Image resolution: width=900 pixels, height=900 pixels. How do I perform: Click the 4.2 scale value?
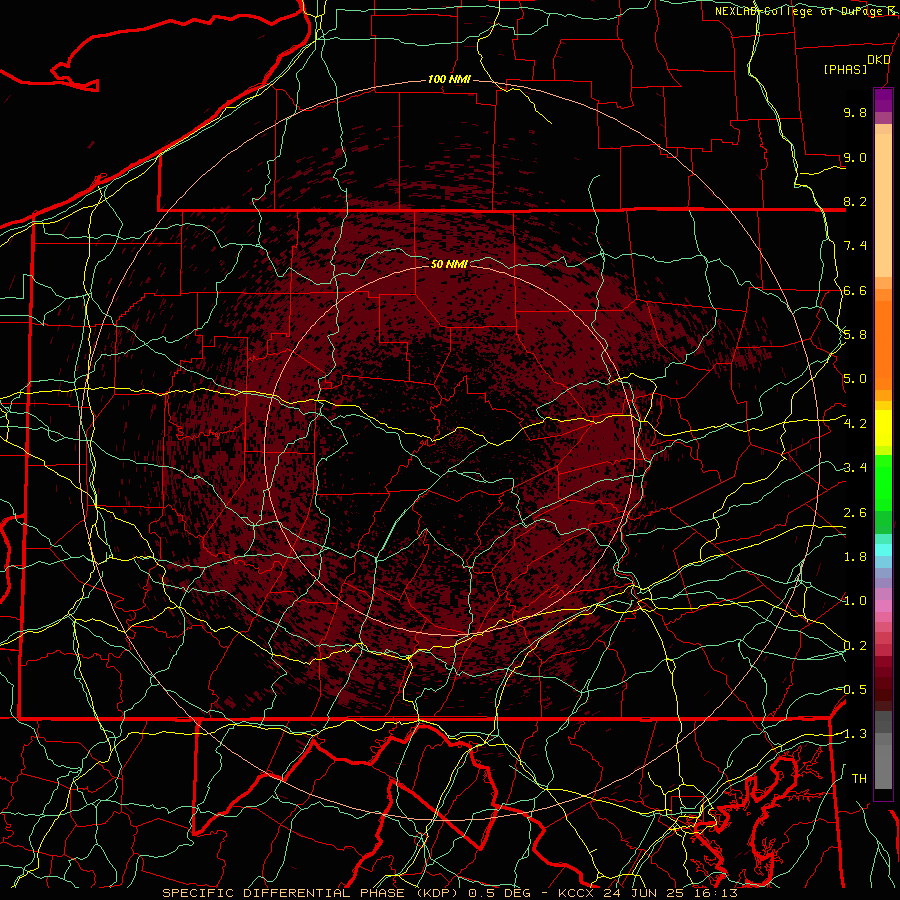pyautogui.click(x=855, y=424)
